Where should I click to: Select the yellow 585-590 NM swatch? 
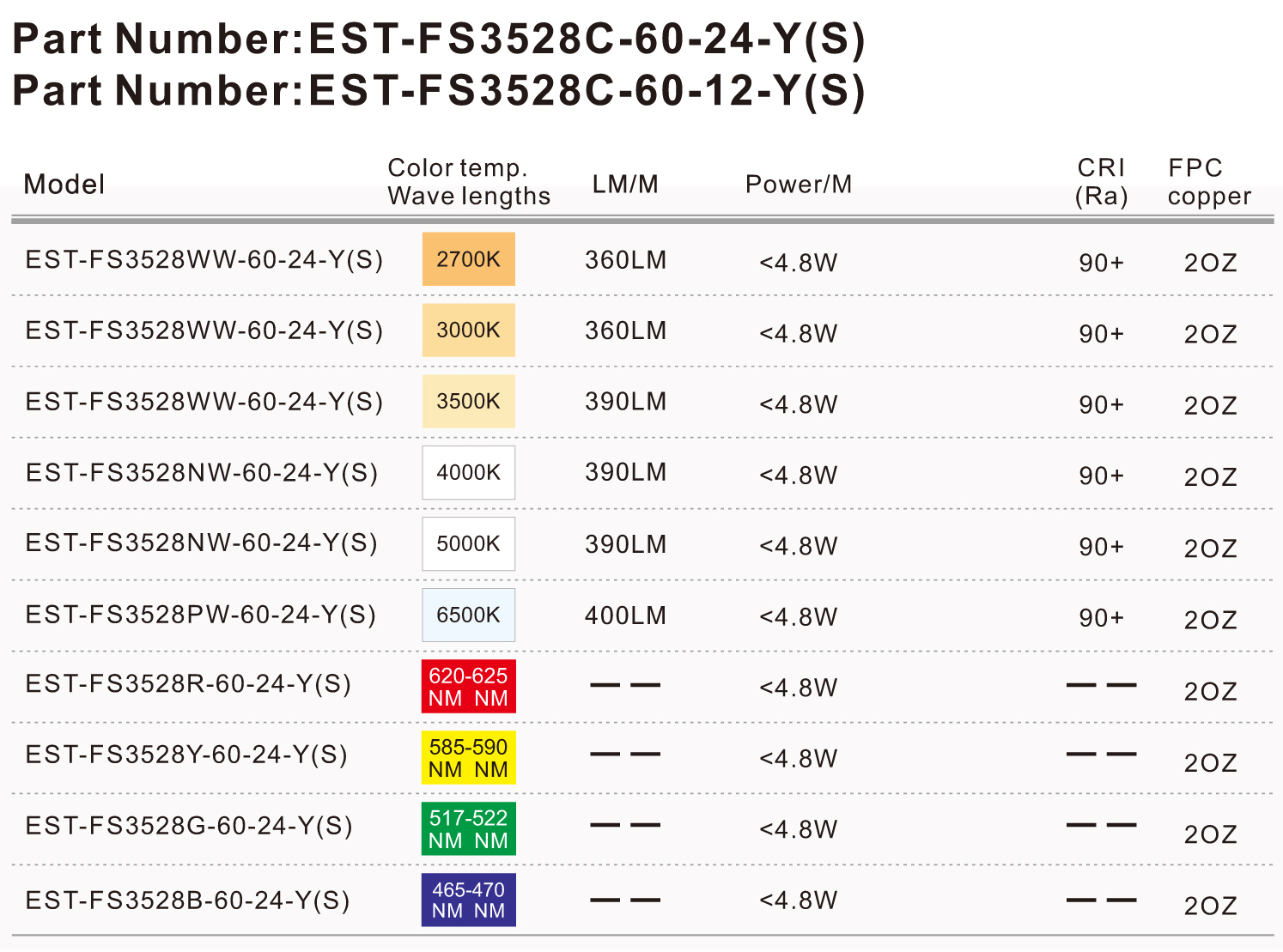pyautogui.click(x=468, y=757)
